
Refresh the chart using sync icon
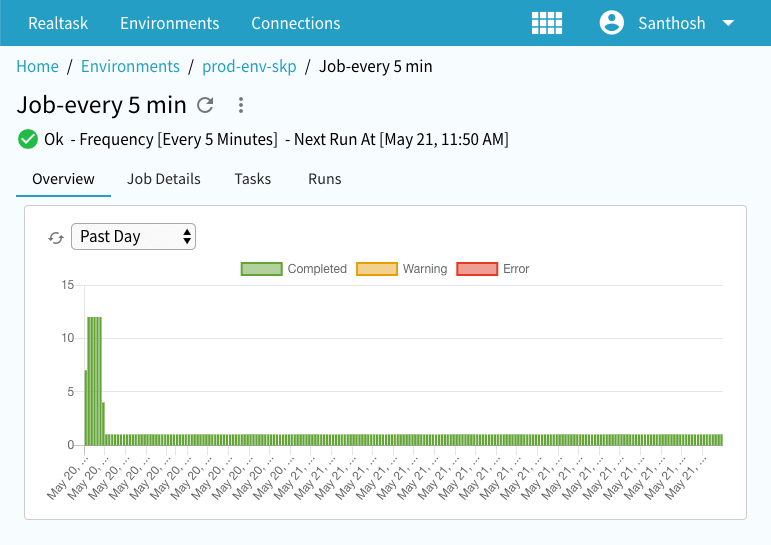click(x=56, y=237)
